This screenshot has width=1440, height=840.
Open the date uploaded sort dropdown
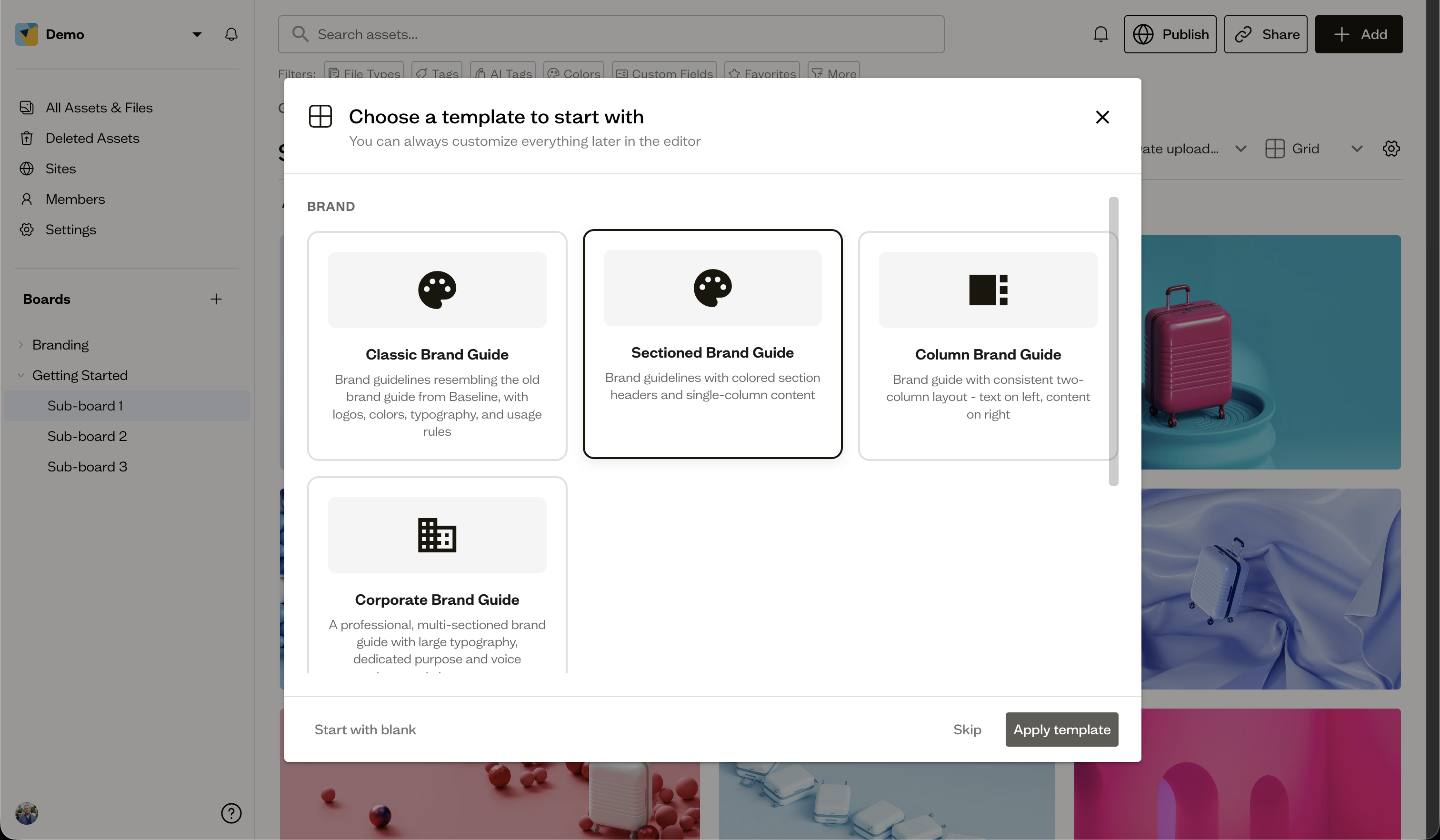point(1194,149)
